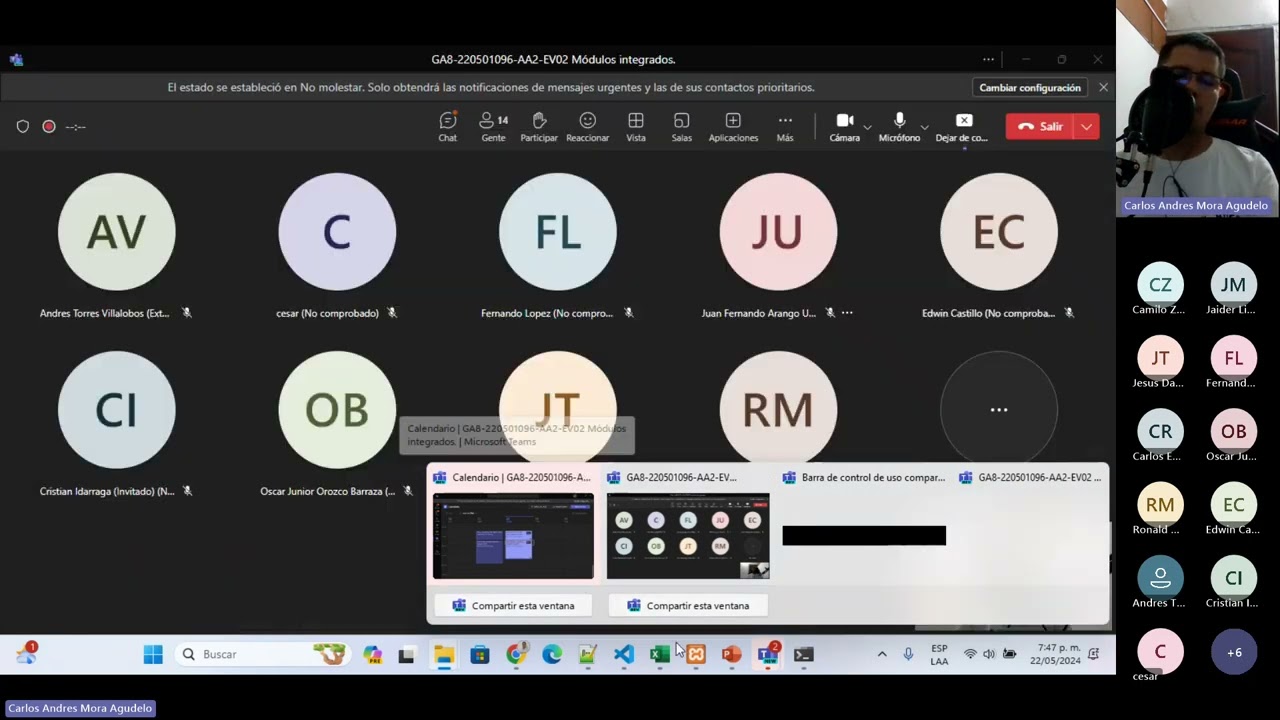
Task: Select the Calendario window preview thumbnail
Action: coord(513,536)
